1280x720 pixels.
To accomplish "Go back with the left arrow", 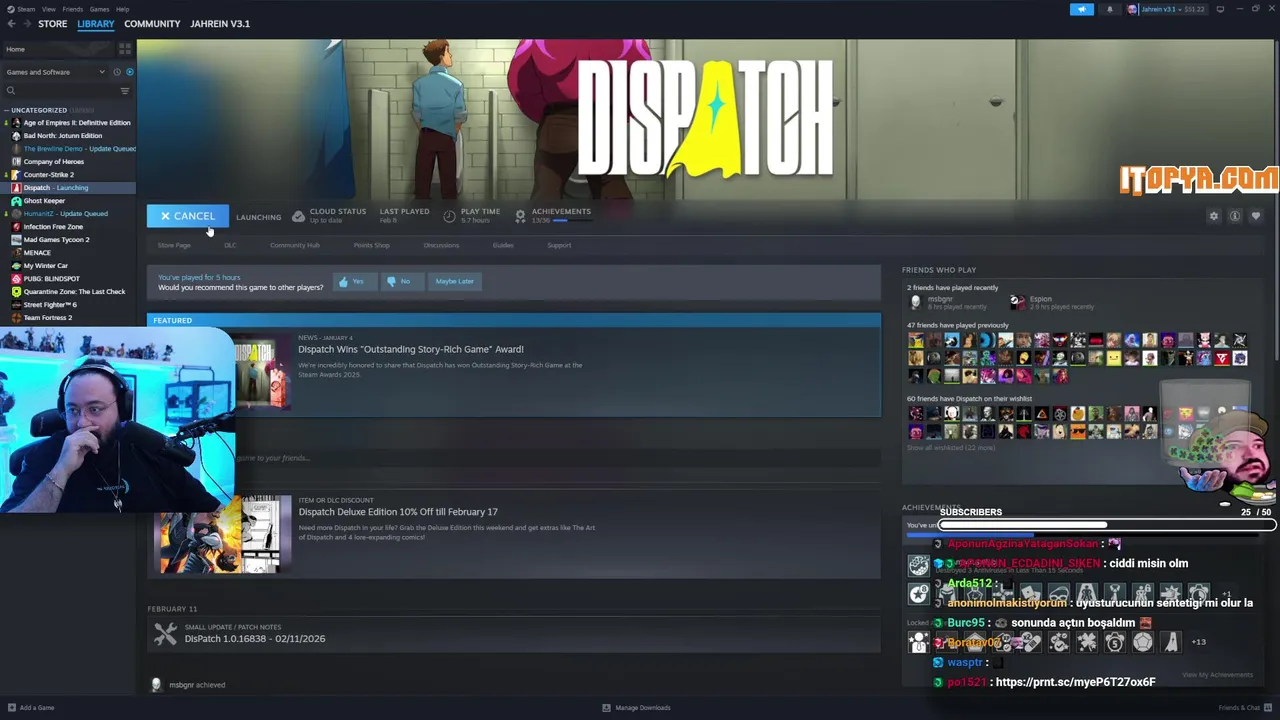I will point(11,24).
